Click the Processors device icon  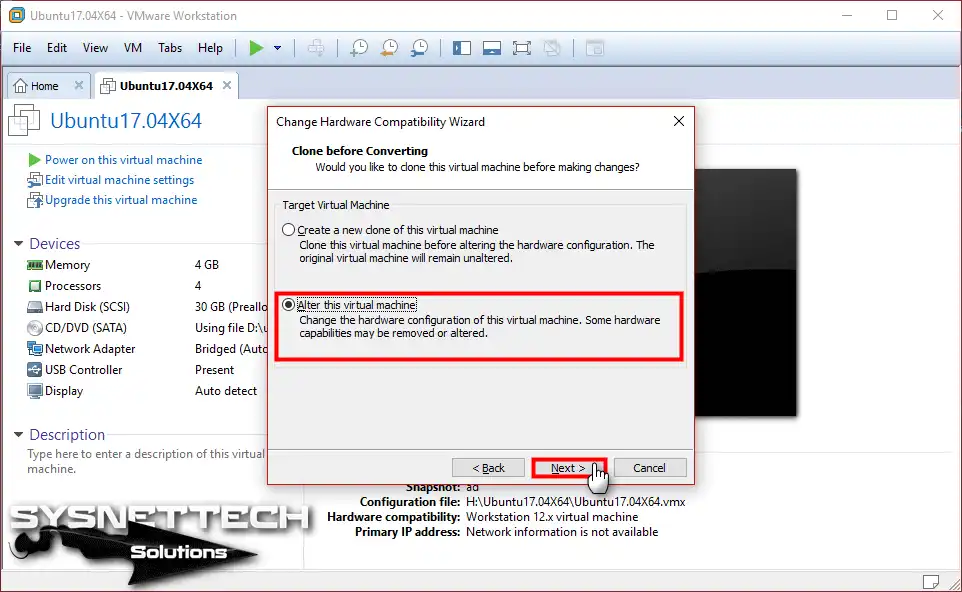click(x=34, y=286)
